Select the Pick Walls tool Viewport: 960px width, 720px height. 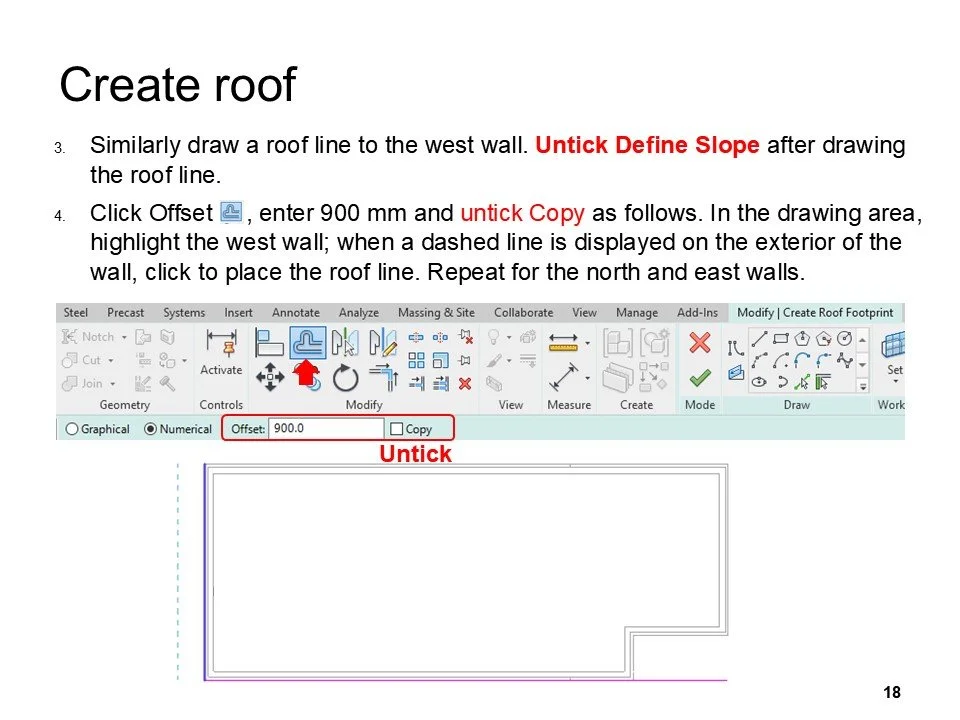[823, 382]
